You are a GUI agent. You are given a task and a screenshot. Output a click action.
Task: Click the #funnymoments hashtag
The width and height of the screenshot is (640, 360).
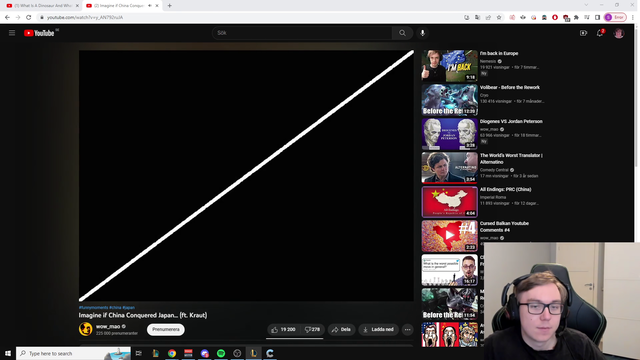click(93, 308)
